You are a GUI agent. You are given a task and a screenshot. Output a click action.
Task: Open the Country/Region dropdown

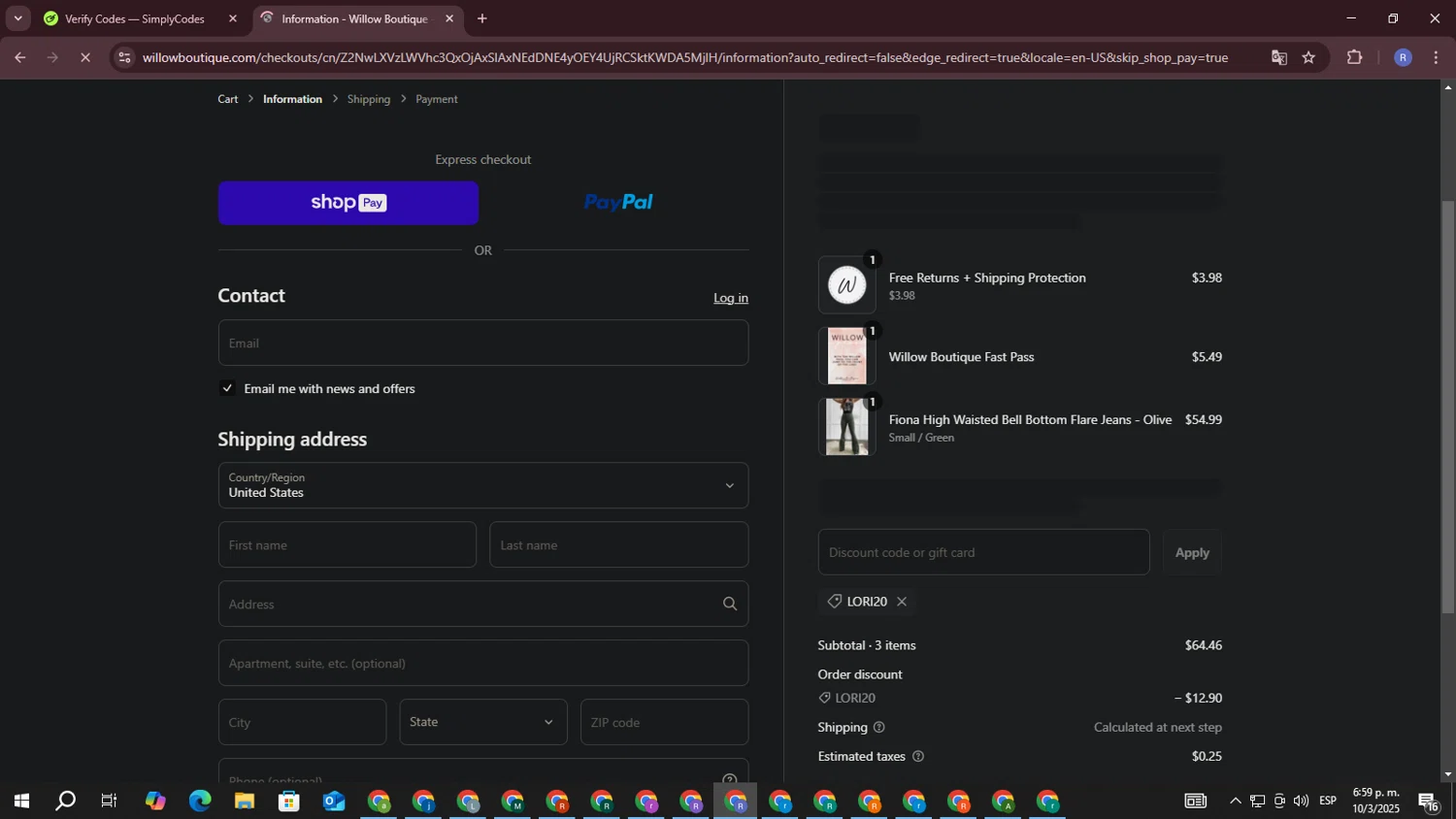483,485
